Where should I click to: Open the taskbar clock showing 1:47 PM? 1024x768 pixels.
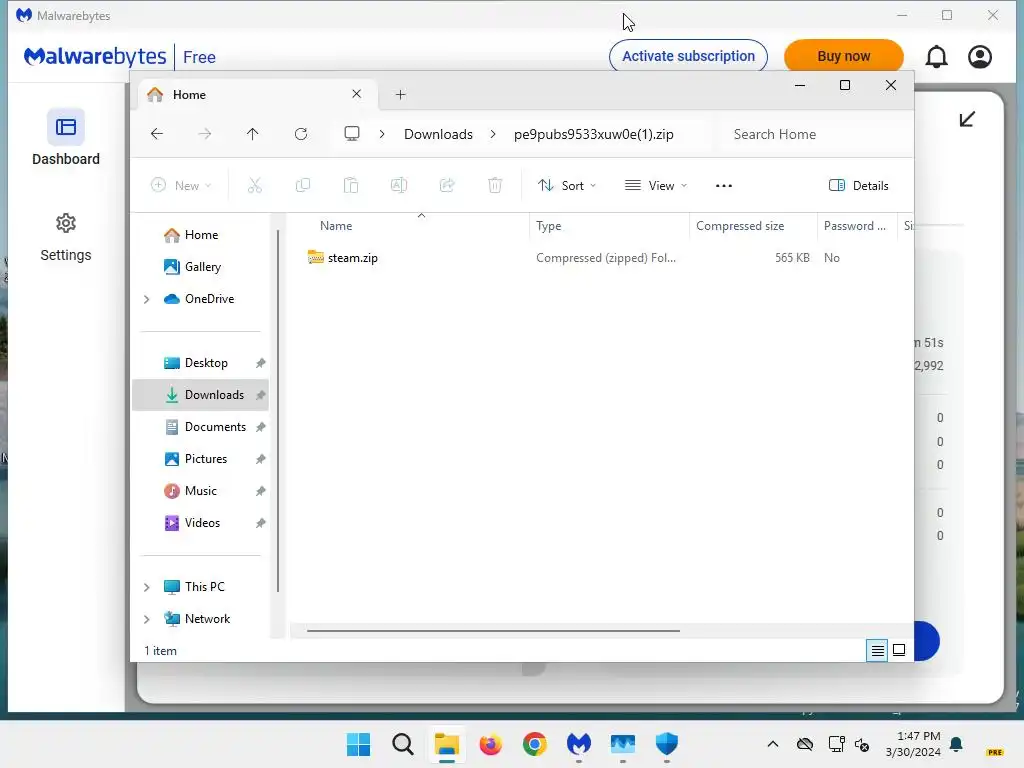tap(913, 744)
